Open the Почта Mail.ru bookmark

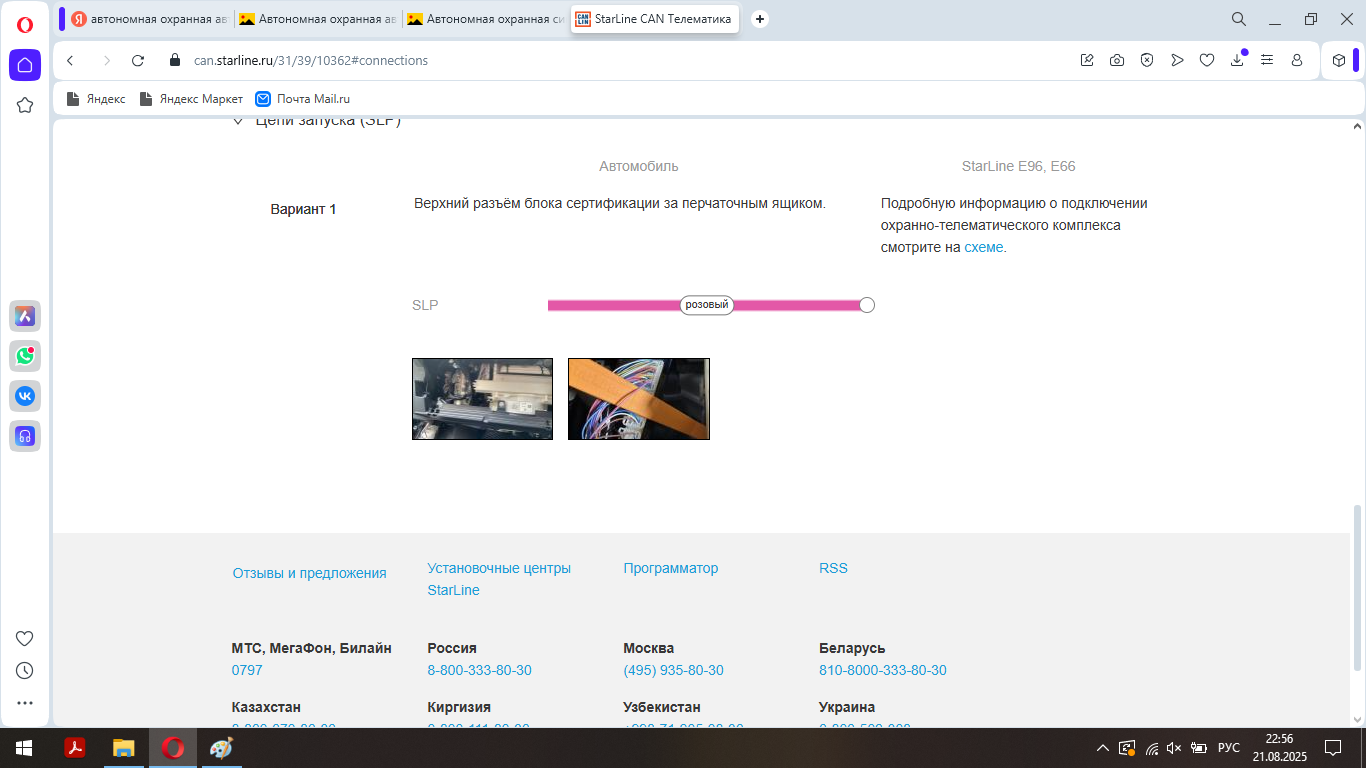pos(303,99)
